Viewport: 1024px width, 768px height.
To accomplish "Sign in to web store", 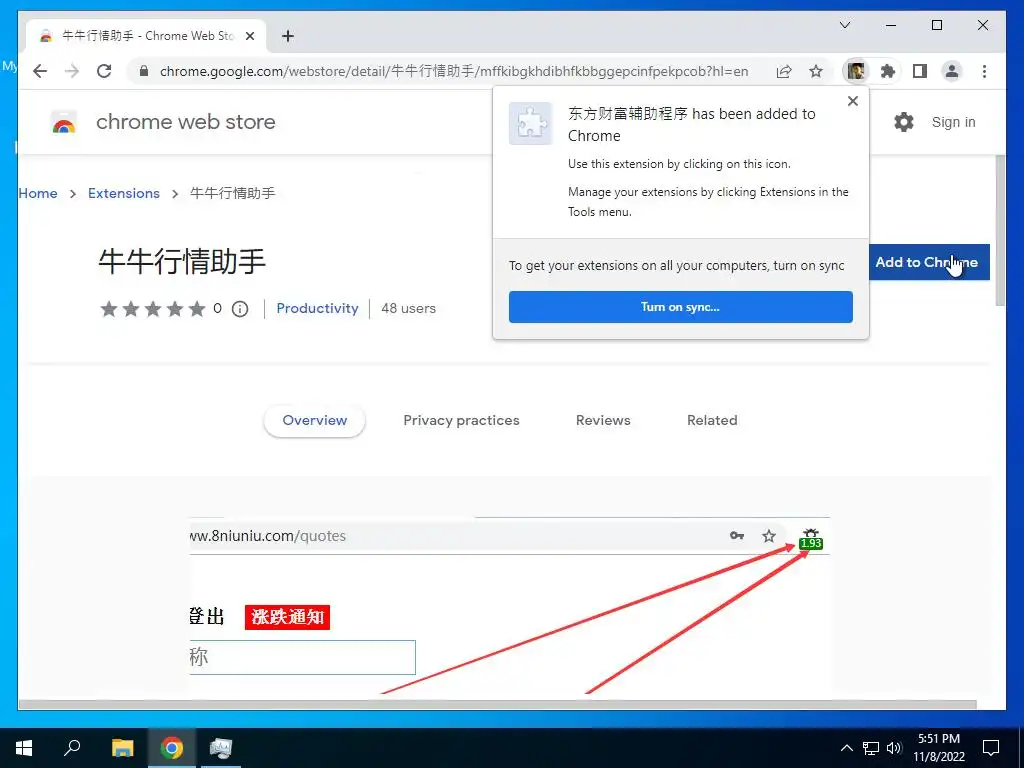I will tap(953, 122).
